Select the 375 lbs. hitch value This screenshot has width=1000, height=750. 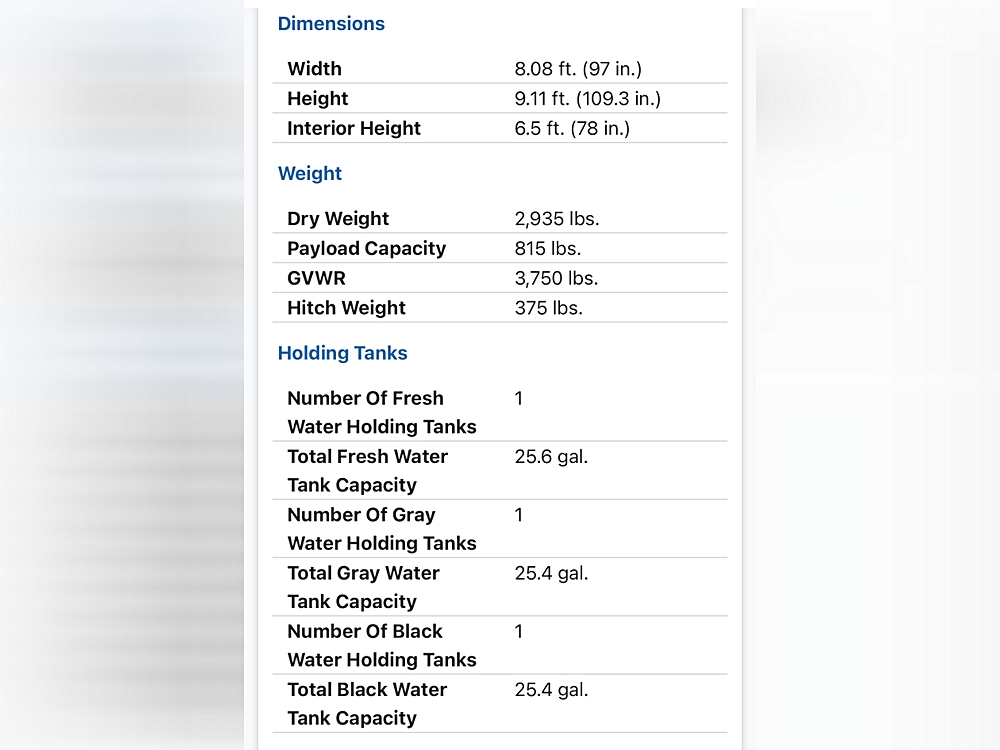548,308
